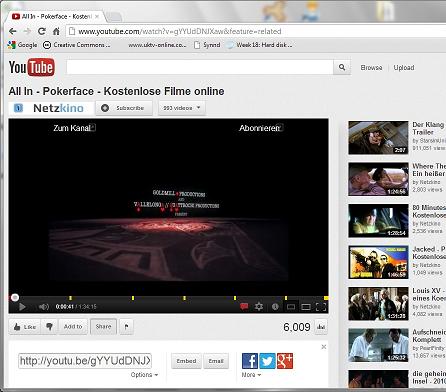
Task: Dislike video with thumbs-down icon
Action: pyautogui.click(x=49, y=327)
